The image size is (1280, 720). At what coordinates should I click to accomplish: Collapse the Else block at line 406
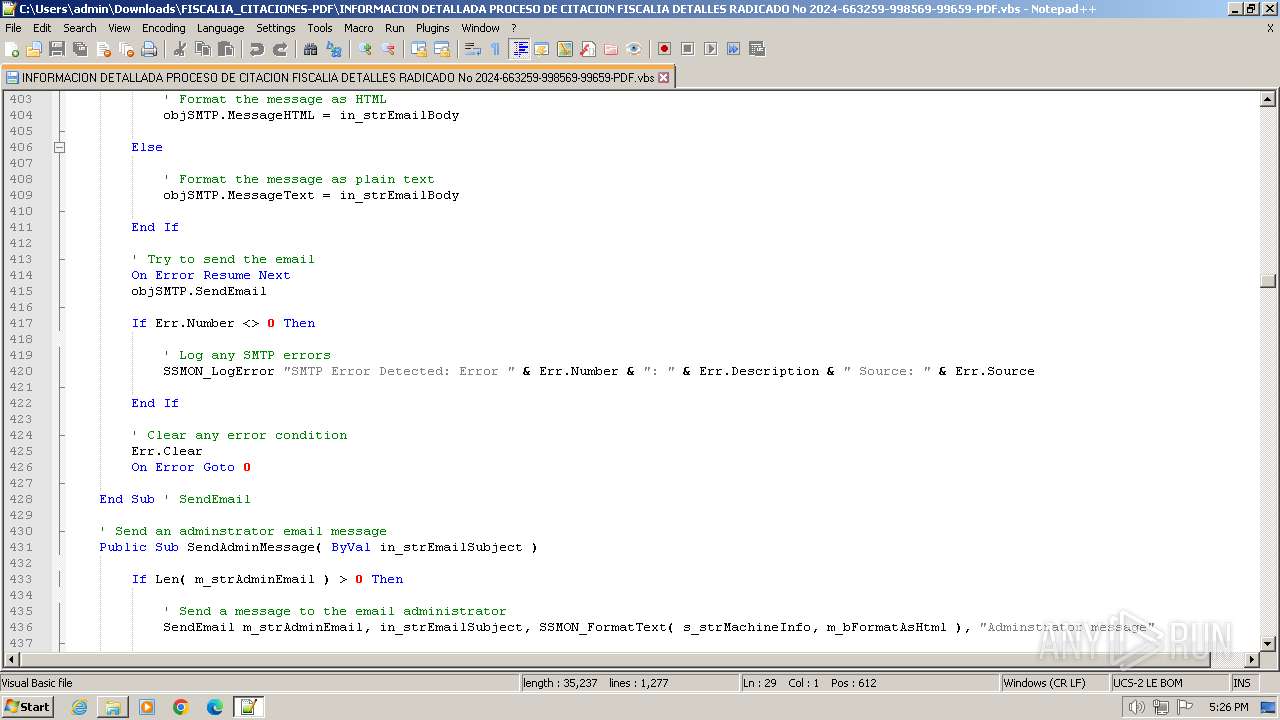(x=59, y=147)
